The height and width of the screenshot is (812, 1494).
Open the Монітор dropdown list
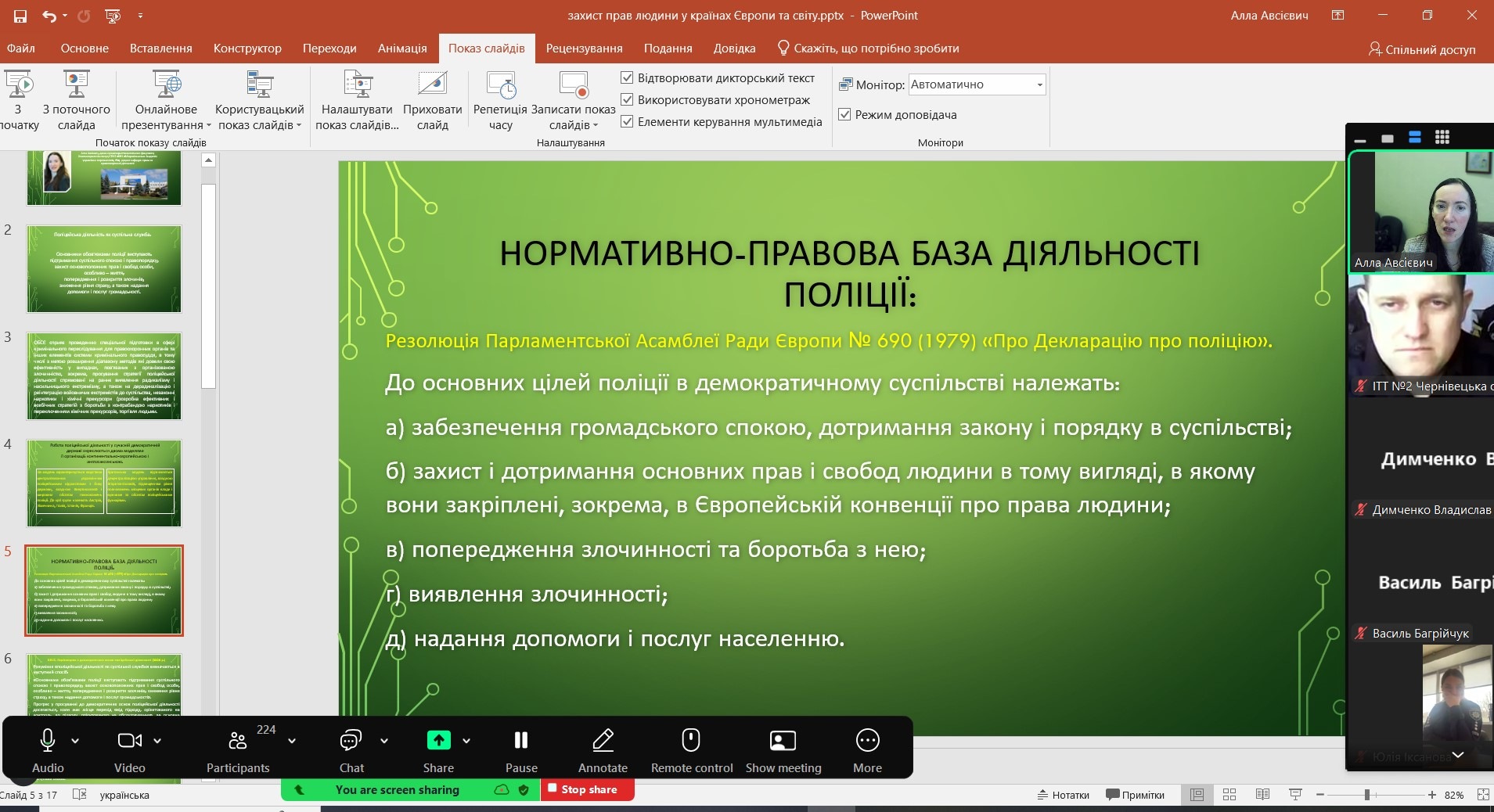pyautogui.click(x=1039, y=84)
